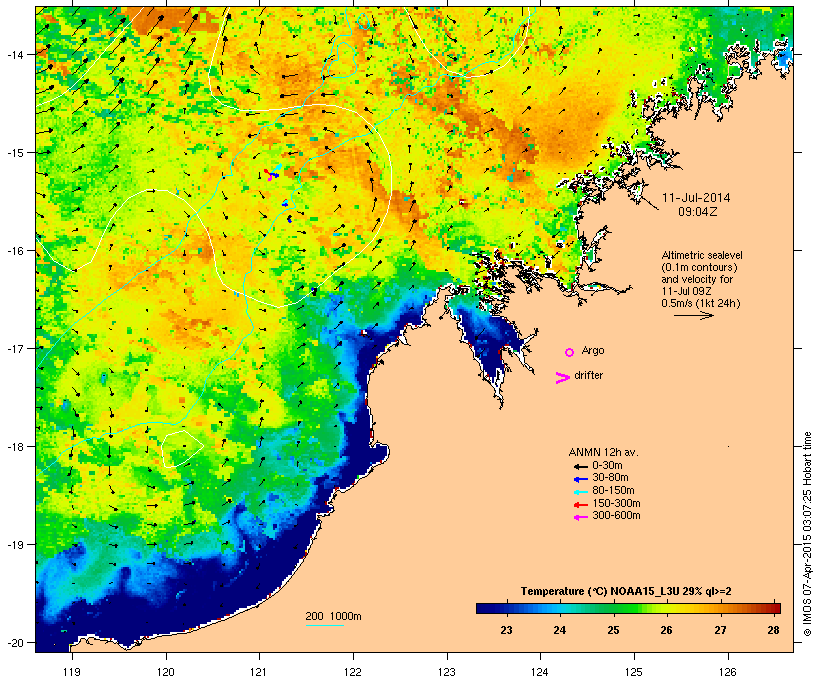820x680 pixels.
Task: Click the latitude -17 axis label
Action: [15, 348]
